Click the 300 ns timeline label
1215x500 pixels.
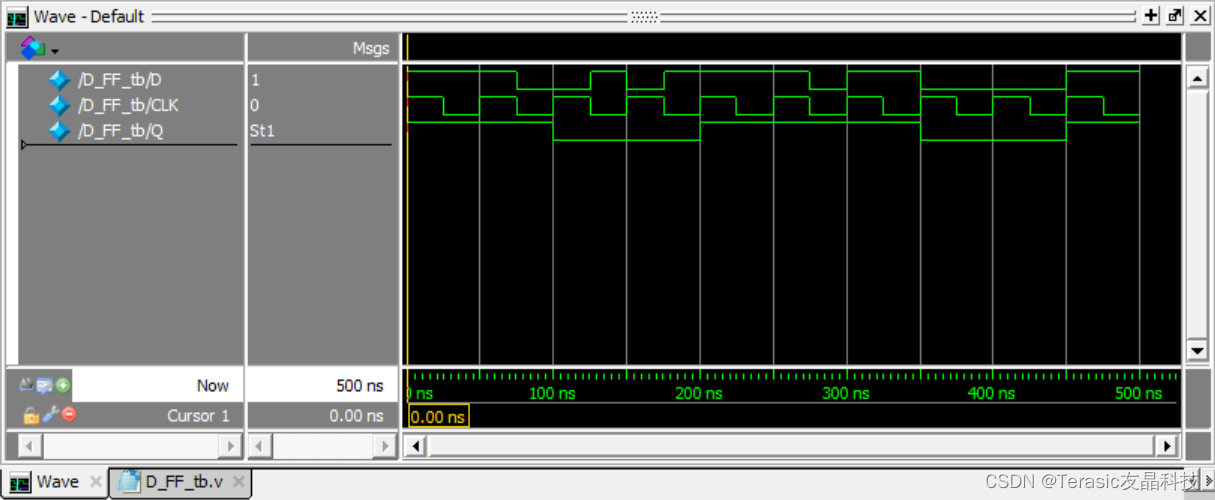point(846,394)
